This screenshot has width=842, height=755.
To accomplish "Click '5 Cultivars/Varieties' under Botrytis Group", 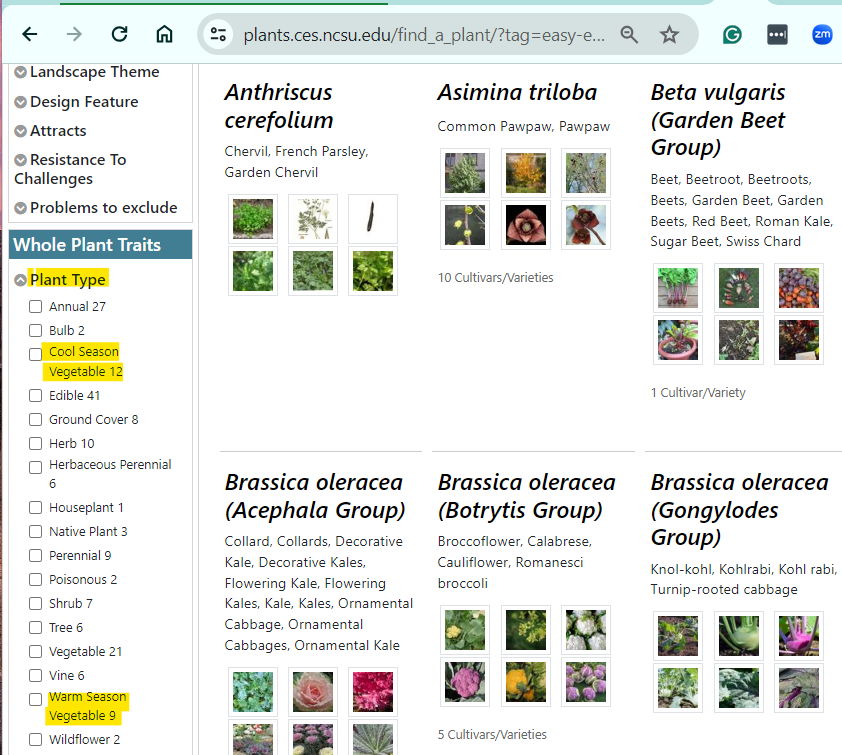I will click(x=492, y=734).
